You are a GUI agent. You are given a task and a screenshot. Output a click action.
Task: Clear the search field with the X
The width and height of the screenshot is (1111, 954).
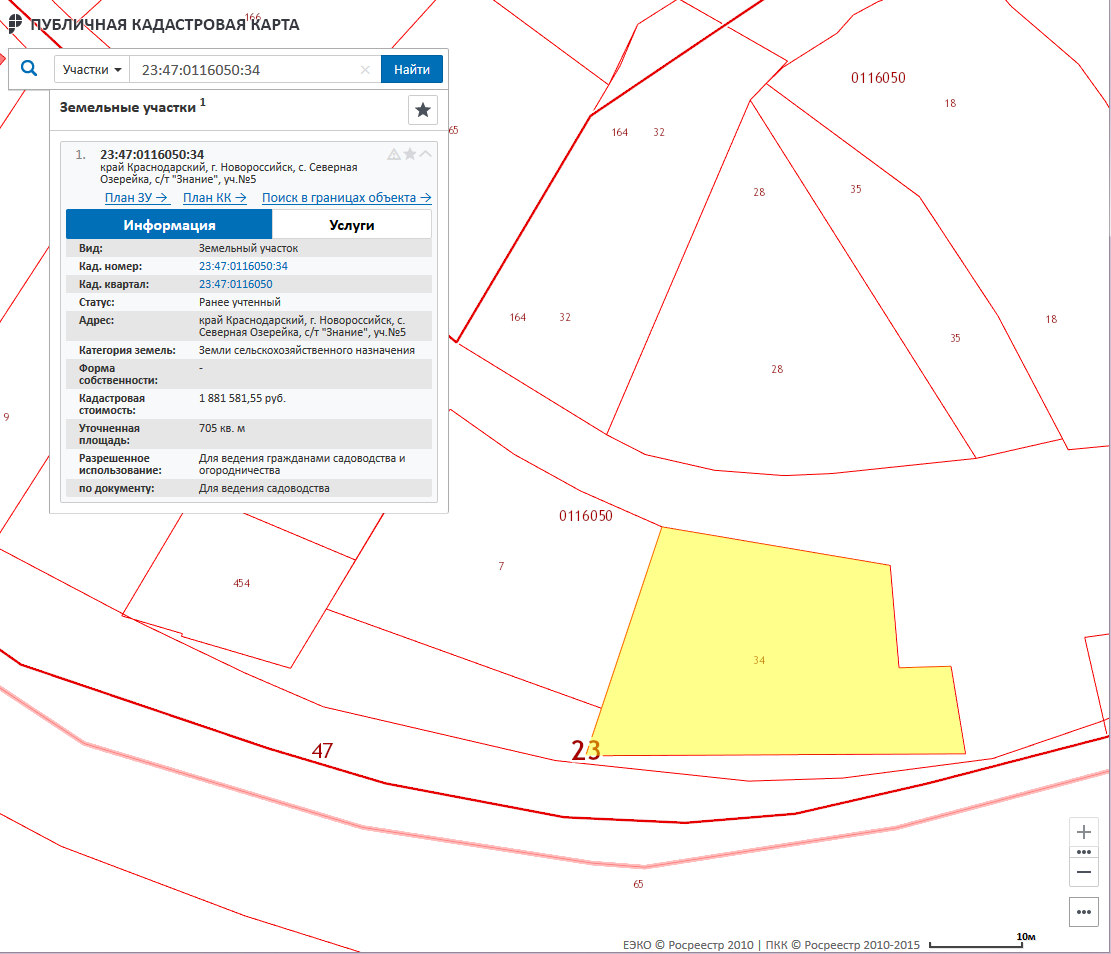pos(366,69)
